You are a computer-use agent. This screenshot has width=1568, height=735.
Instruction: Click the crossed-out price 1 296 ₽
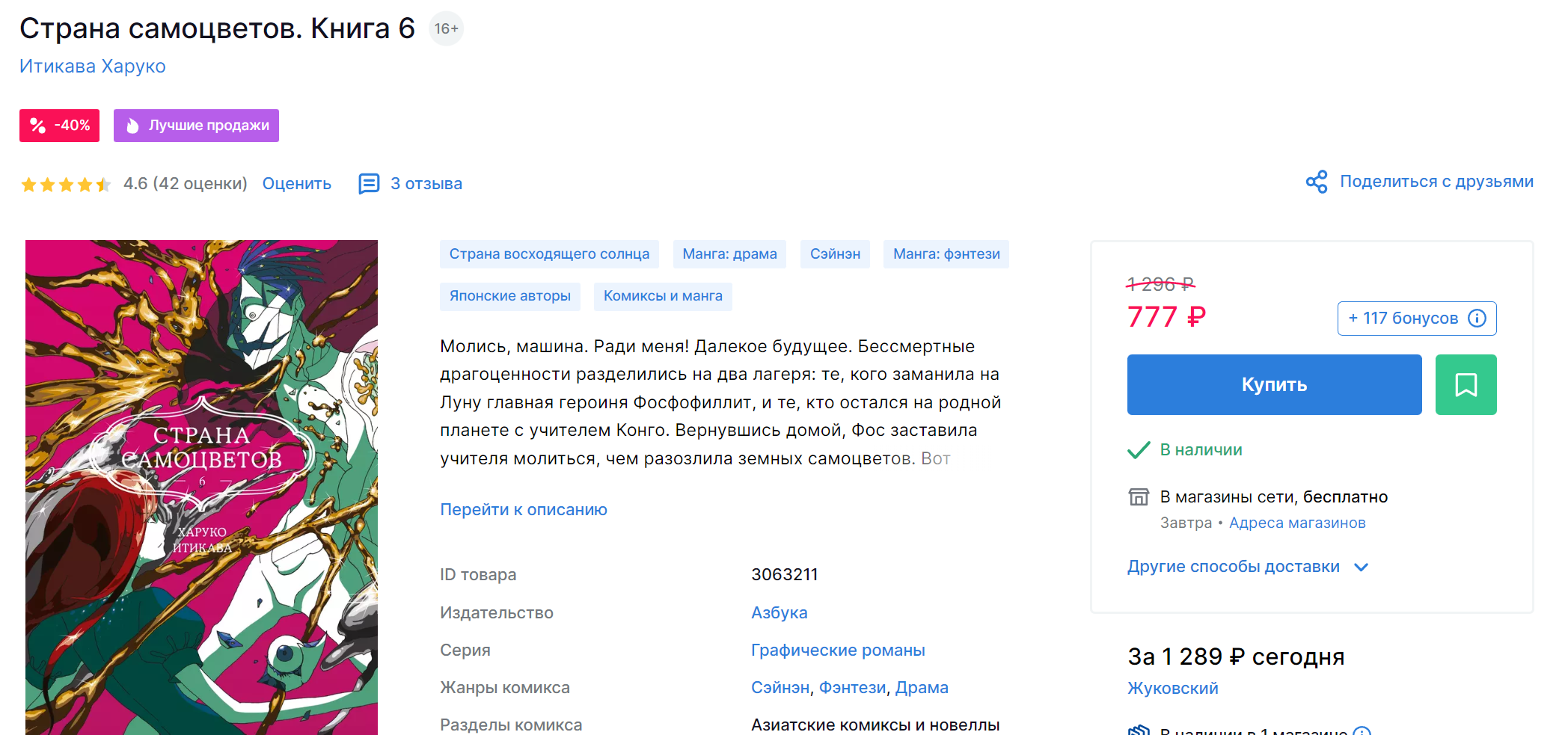1160,284
